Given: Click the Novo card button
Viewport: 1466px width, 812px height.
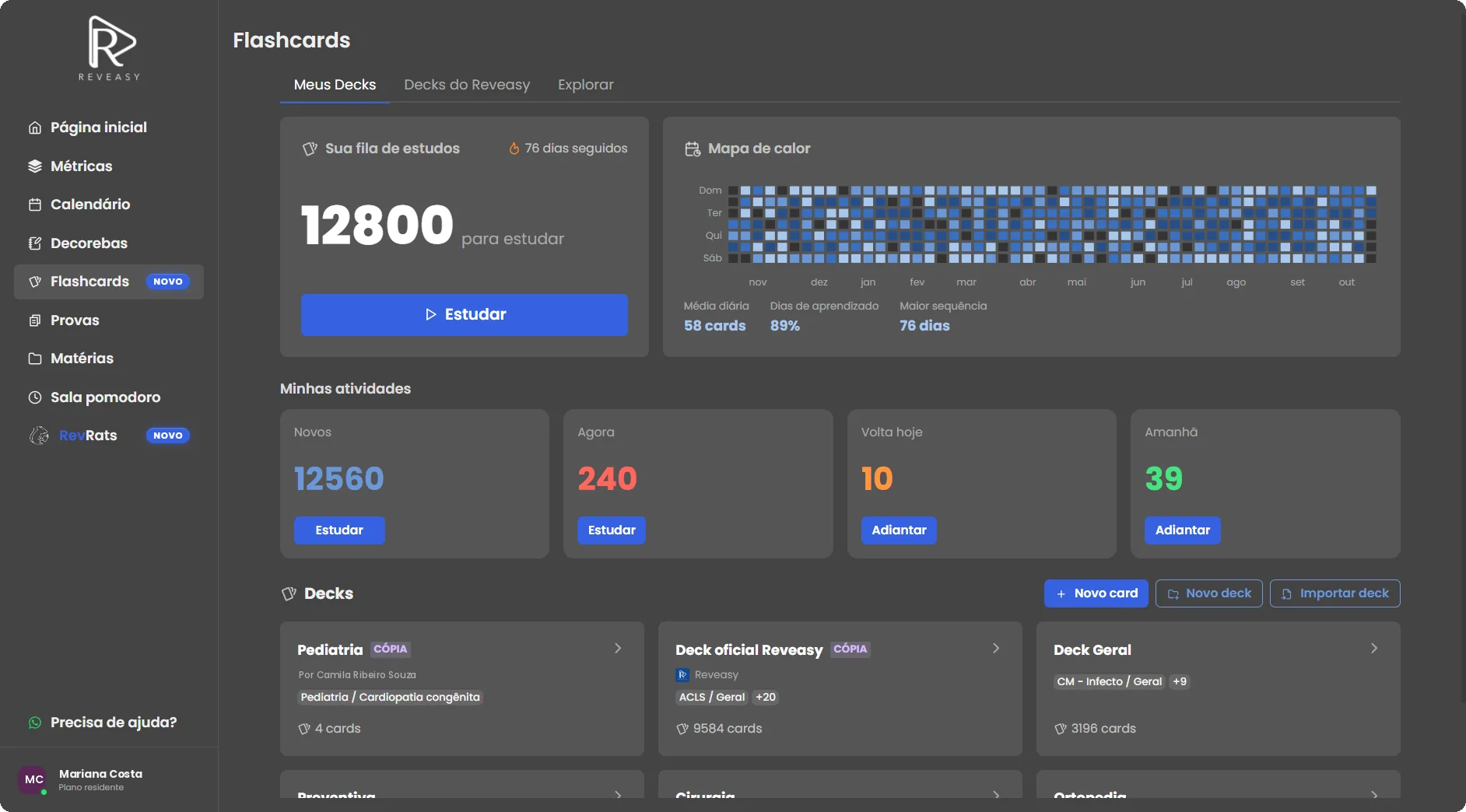Looking at the screenshot, I should pos(1096,593).
